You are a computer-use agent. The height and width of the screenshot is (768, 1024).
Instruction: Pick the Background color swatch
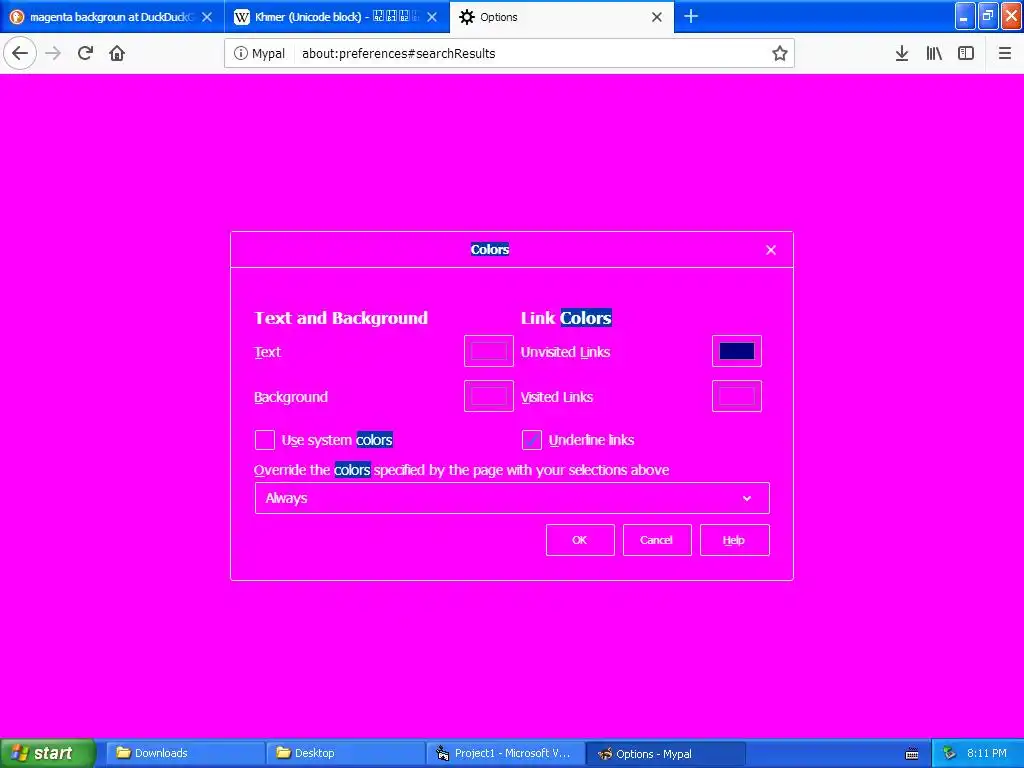(x=488, y=396)
